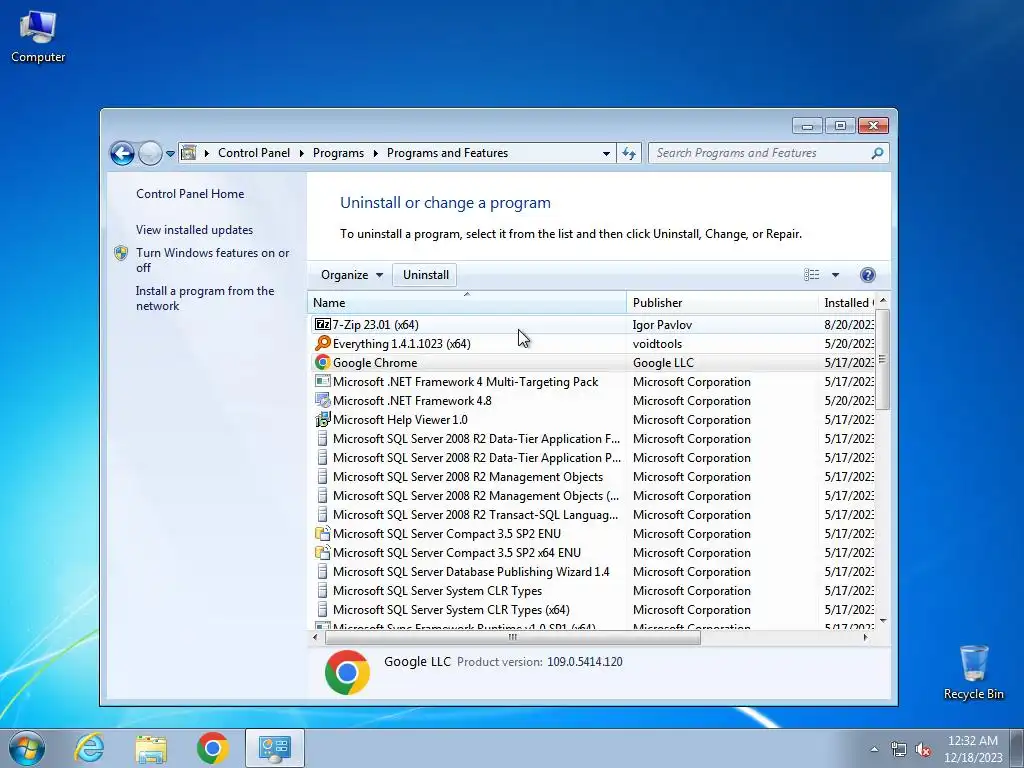Image resolution: width=1024 pixels, height=768 pixels.
Task: Click the Uninstall button
Action: 426,275
